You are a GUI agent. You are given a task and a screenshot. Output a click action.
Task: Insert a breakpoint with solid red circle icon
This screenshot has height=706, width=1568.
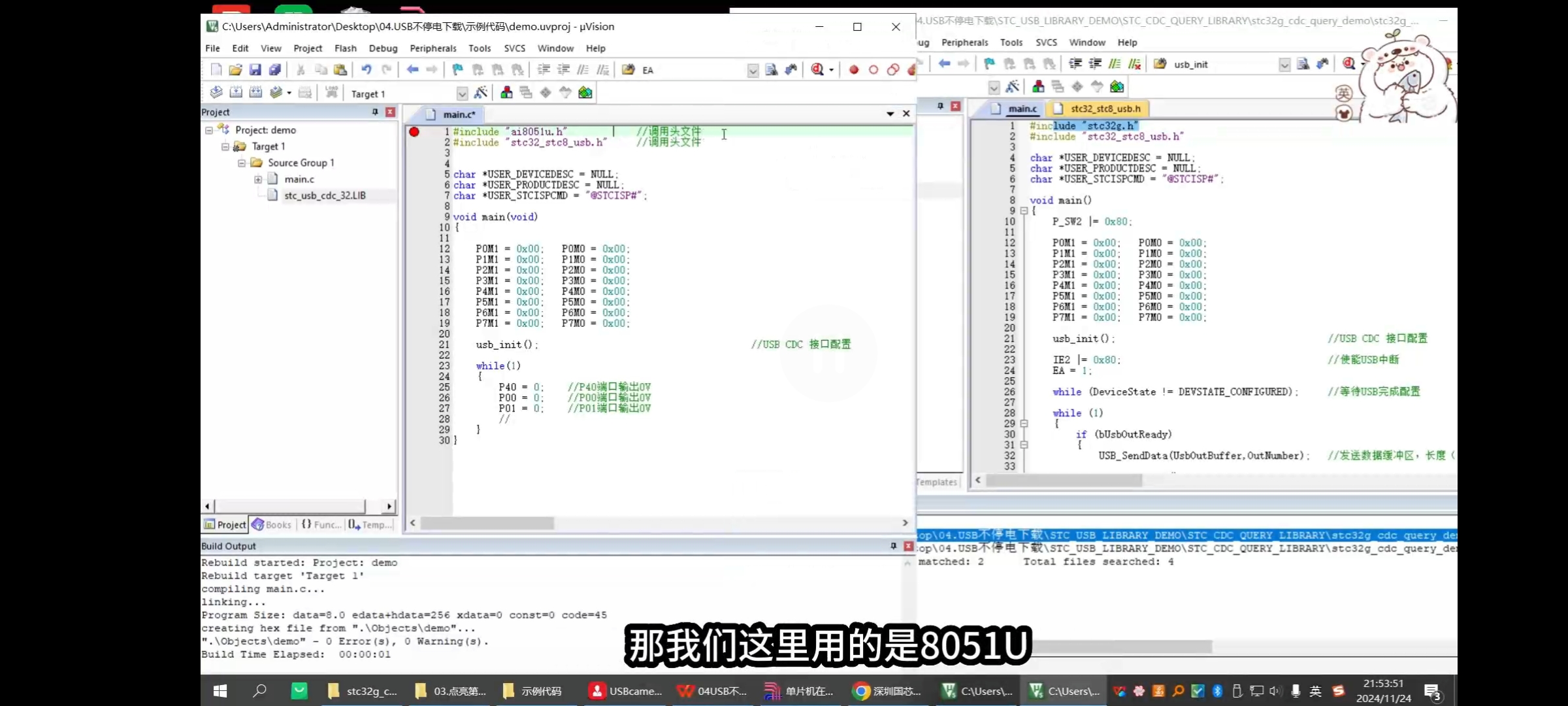pyautogui.click(x=854, y=69)
